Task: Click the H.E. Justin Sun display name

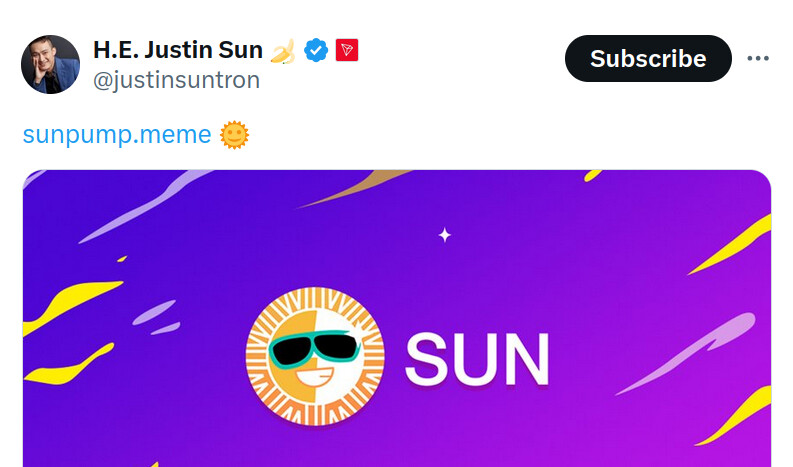Action: tap(177, 49)
